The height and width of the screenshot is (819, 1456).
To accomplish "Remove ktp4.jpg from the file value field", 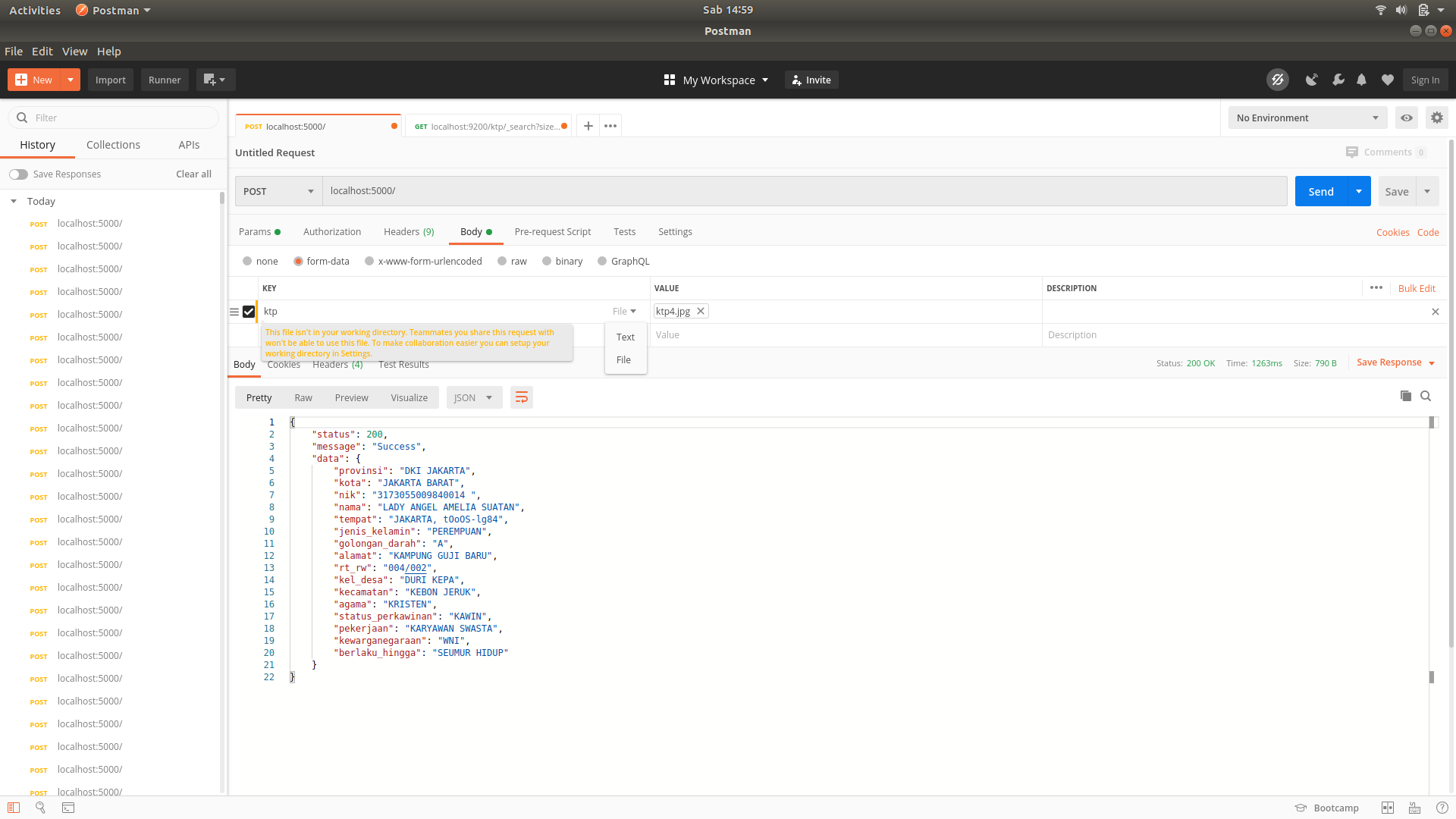I will (700, 311).
